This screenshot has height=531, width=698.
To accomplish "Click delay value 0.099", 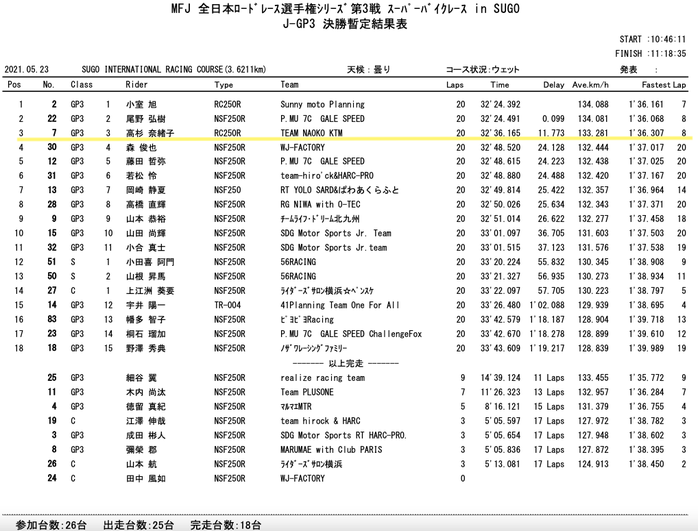I will tap(553, 119).
